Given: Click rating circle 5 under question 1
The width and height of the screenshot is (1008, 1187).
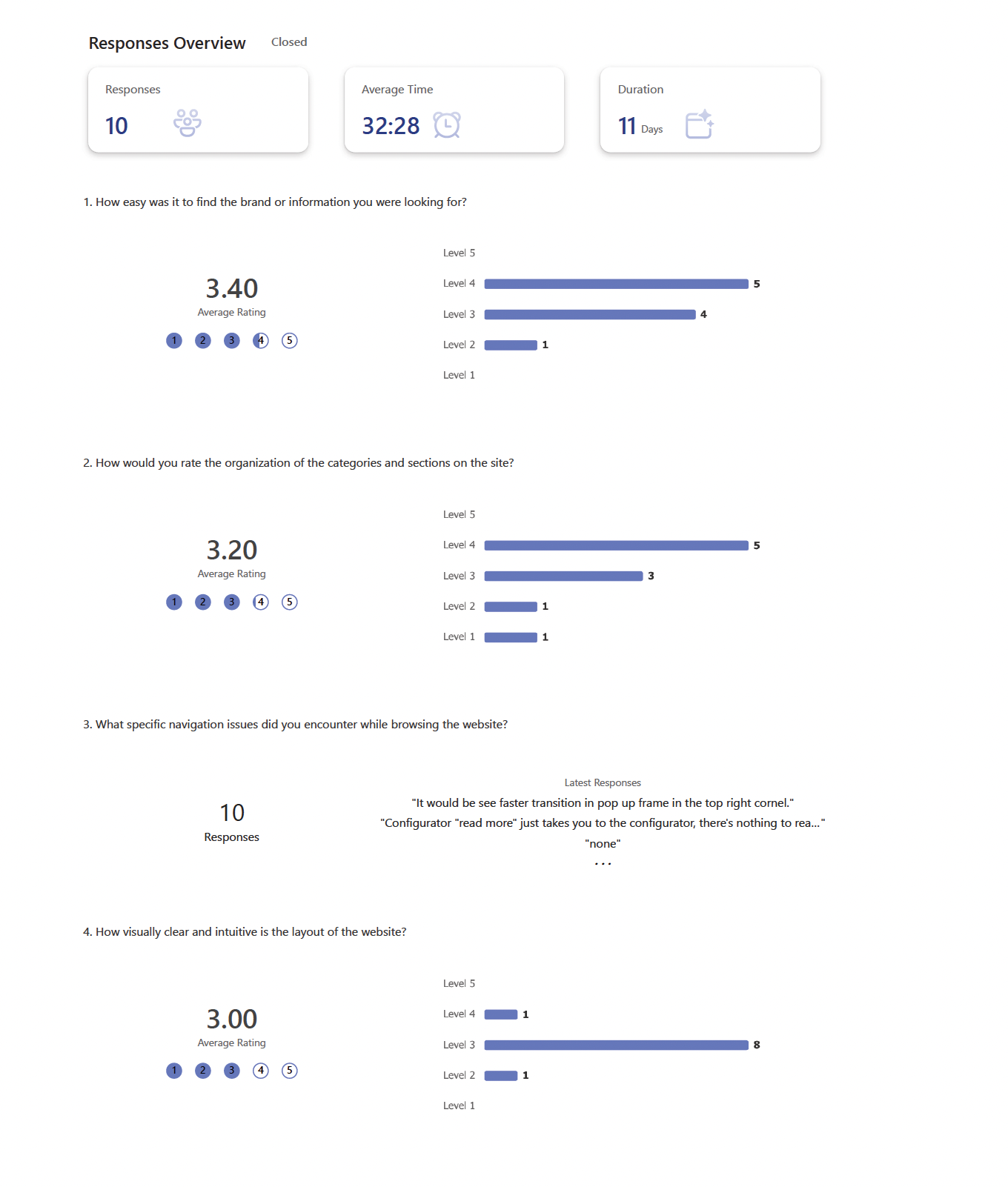Looking at the screenshot, I should [x=290, y=341].
